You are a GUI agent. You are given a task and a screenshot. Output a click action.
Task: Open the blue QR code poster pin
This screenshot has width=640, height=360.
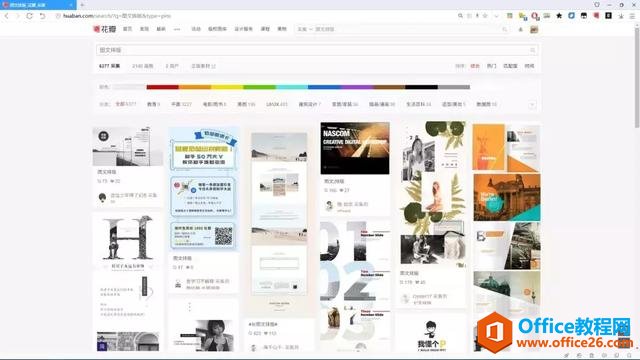click(203, 189)
